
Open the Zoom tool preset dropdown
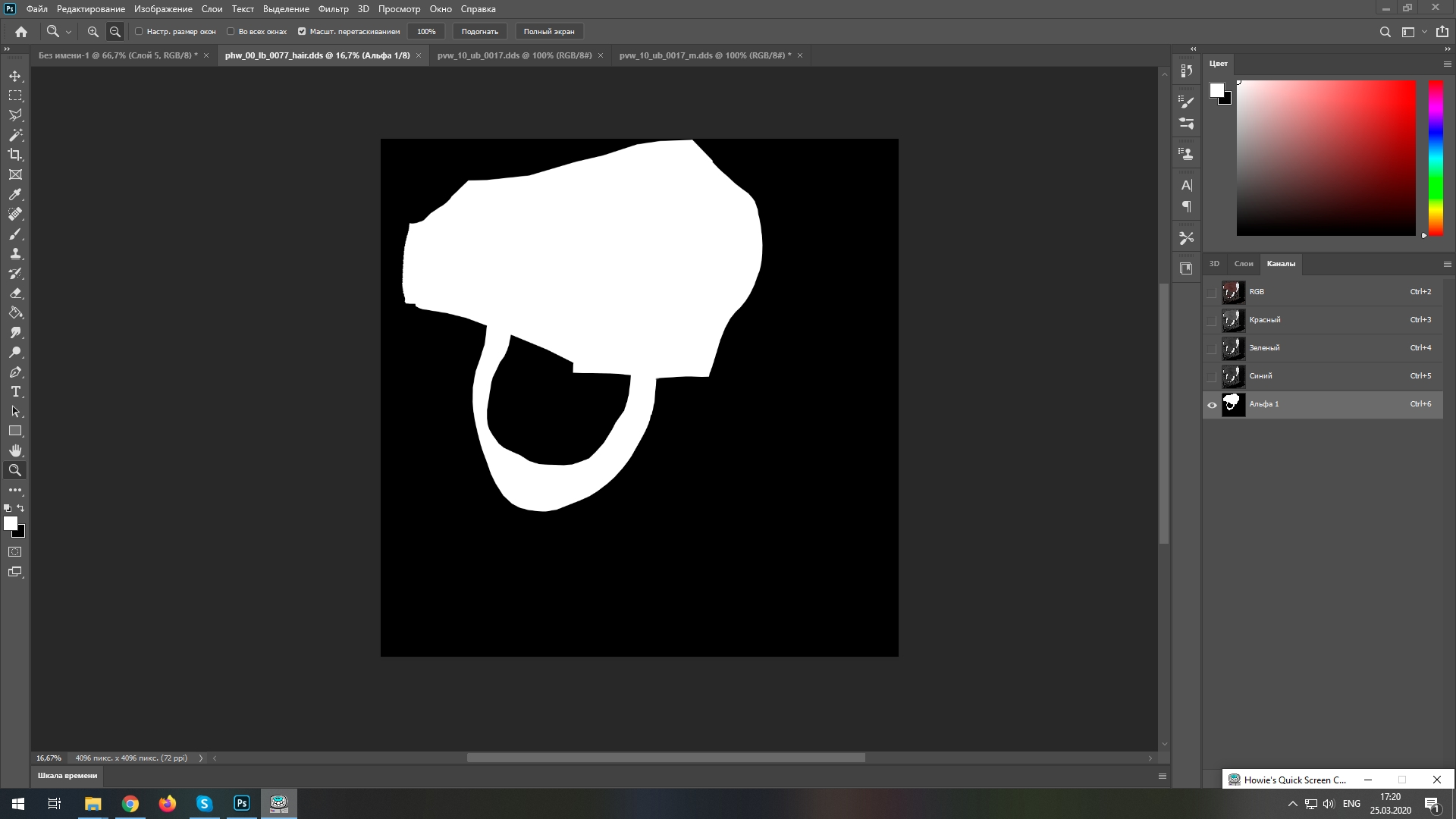point(68,32)
